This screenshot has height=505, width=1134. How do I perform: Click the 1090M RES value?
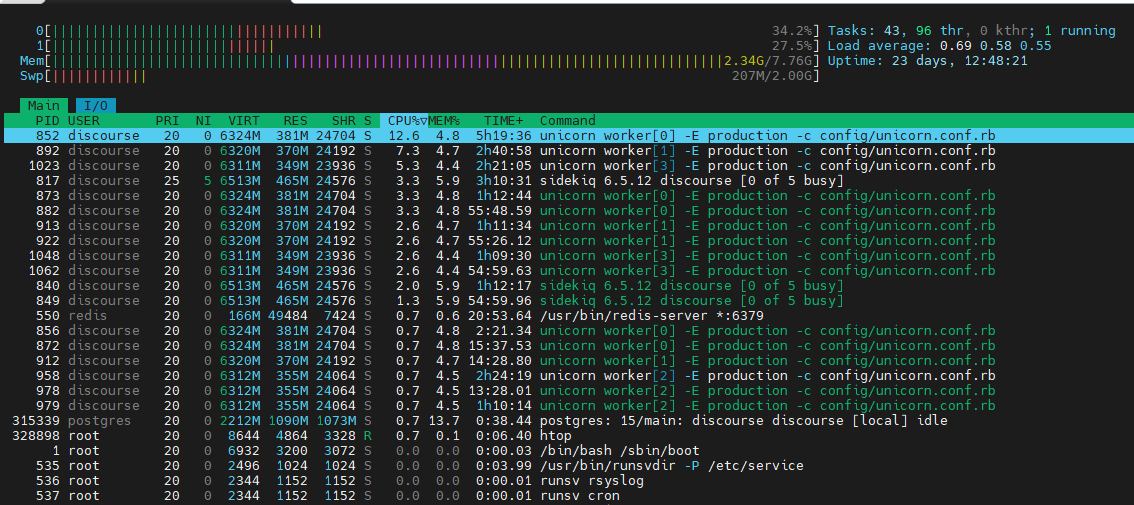[288, 420]
